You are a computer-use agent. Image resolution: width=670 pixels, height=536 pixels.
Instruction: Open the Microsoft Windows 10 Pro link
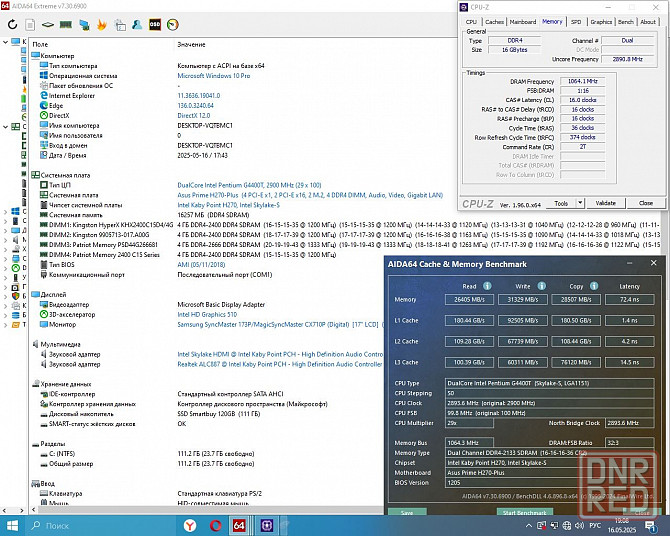(x=214, y=76)
